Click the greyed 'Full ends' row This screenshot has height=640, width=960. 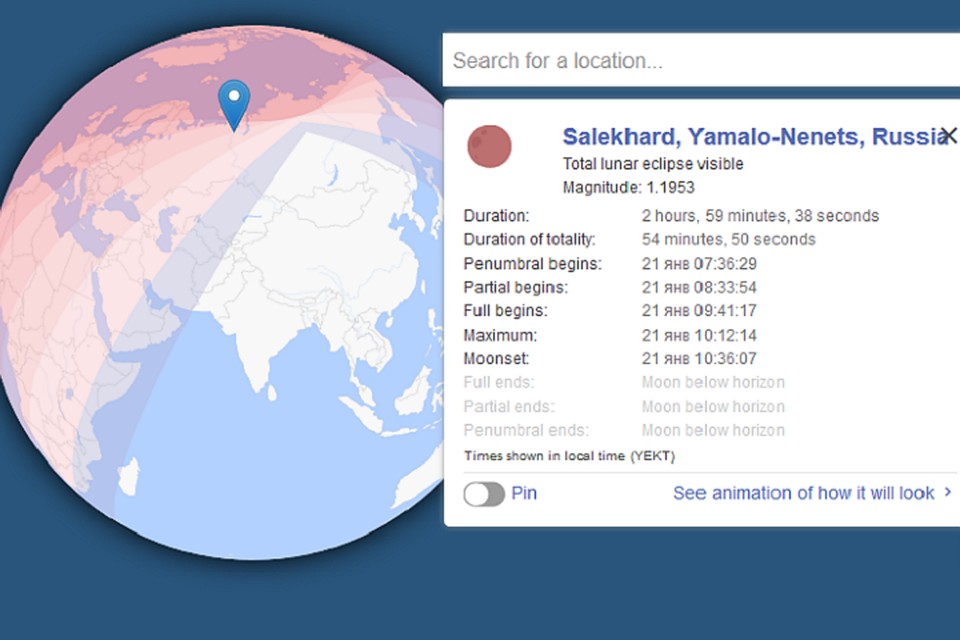tap(624, 383)
